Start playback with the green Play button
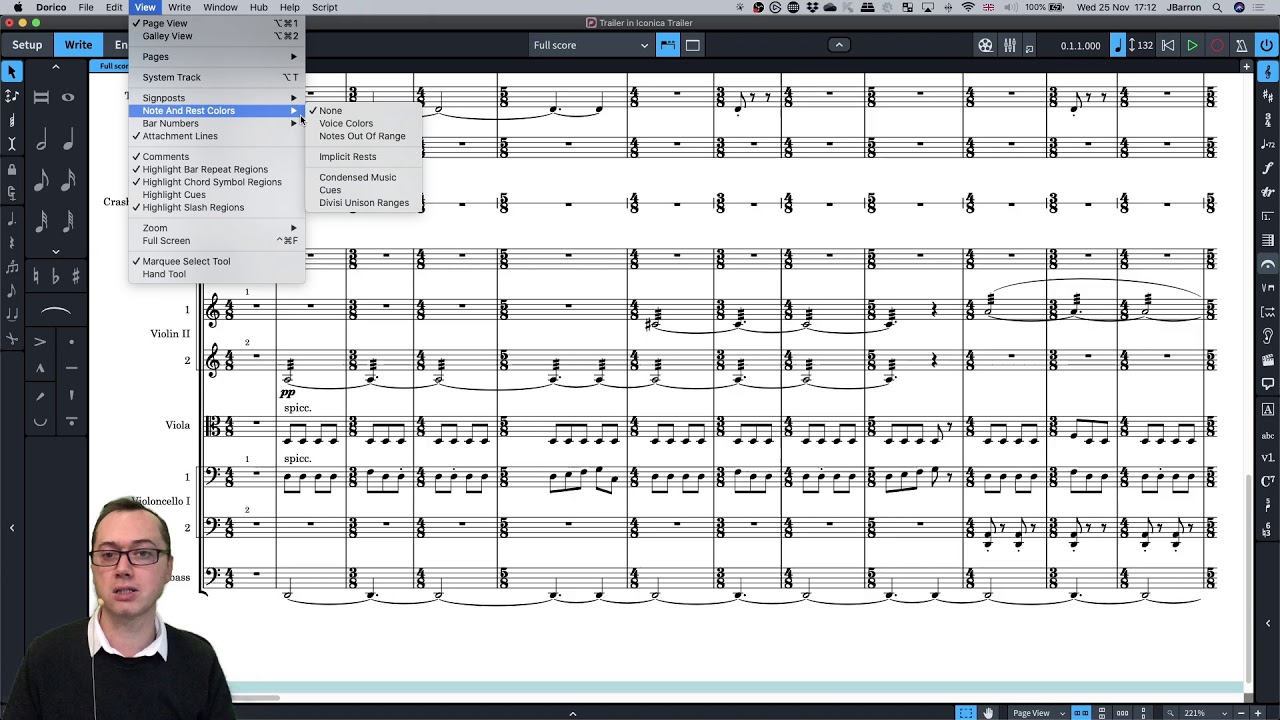 (1192, 45)
